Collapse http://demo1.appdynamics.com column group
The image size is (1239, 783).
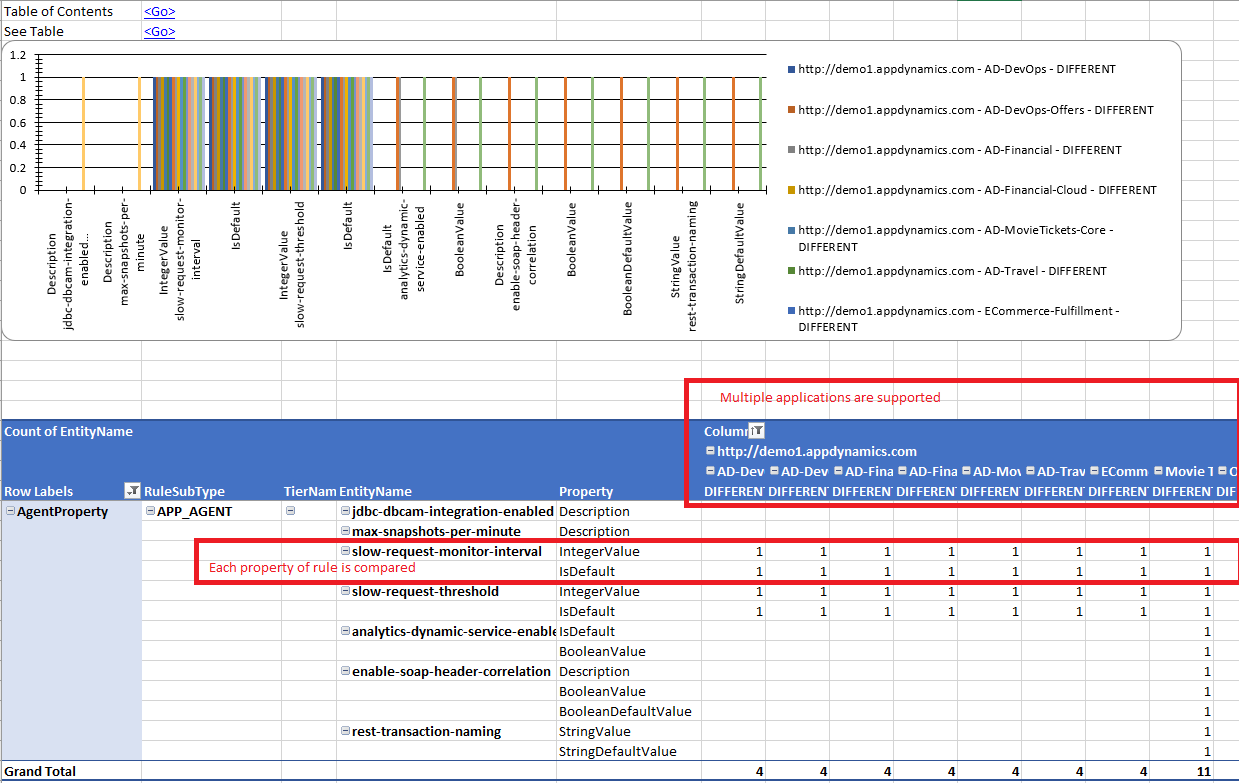[x=710, y=451]
